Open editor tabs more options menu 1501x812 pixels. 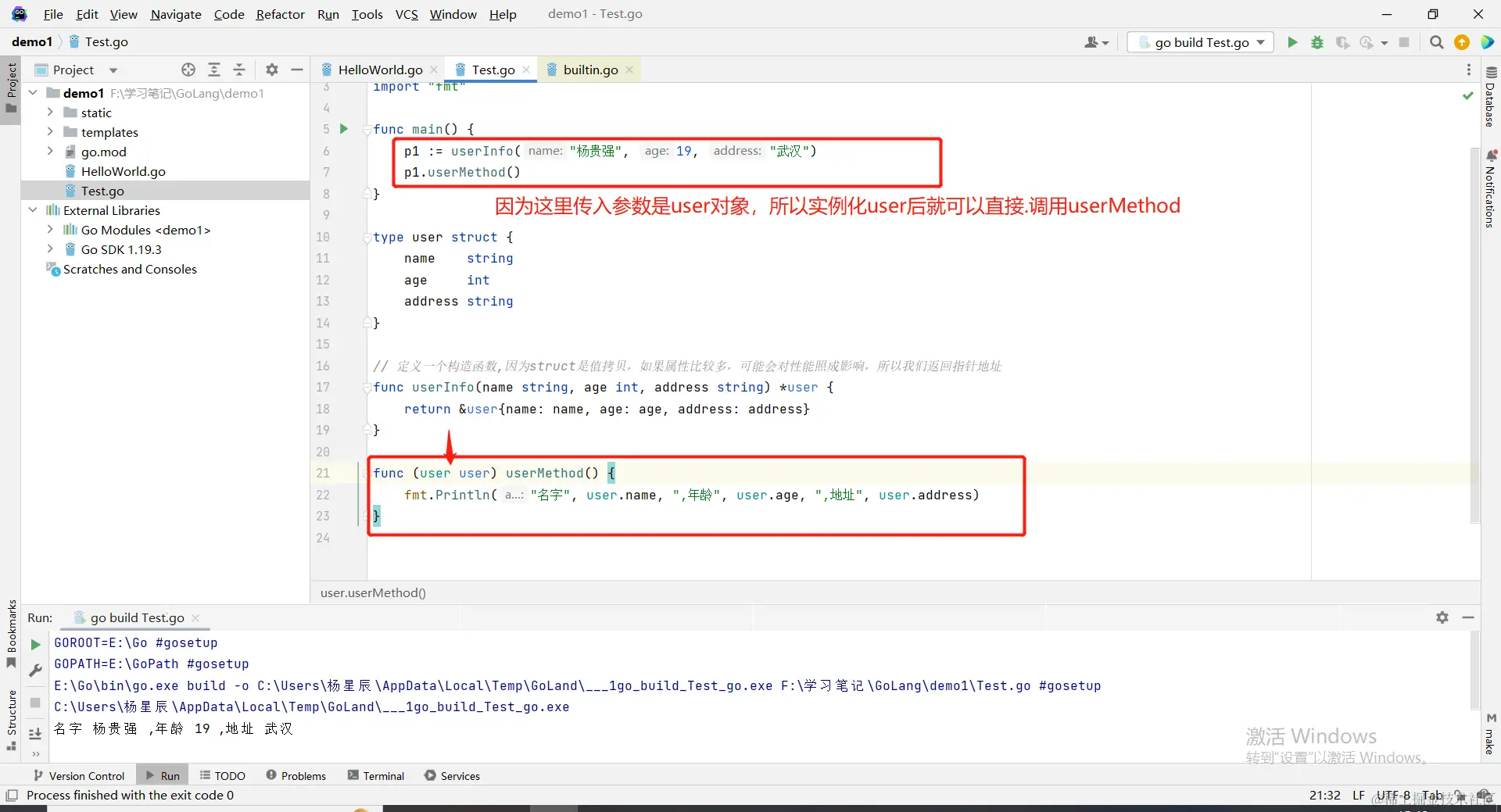click(1469, 70)
